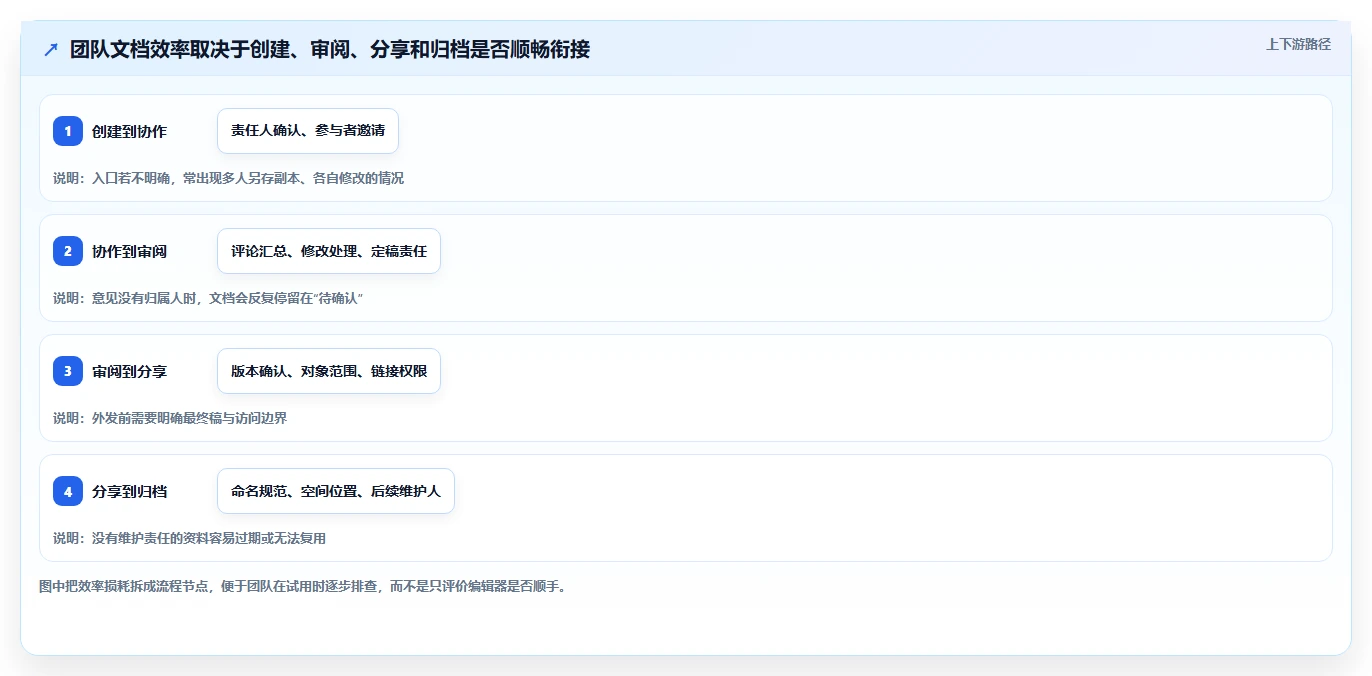Click the note 入口若不明确，常出现多人另存副本
Image resolution: width=1372 pixels, height=676 pixels.
coord(229,178)
